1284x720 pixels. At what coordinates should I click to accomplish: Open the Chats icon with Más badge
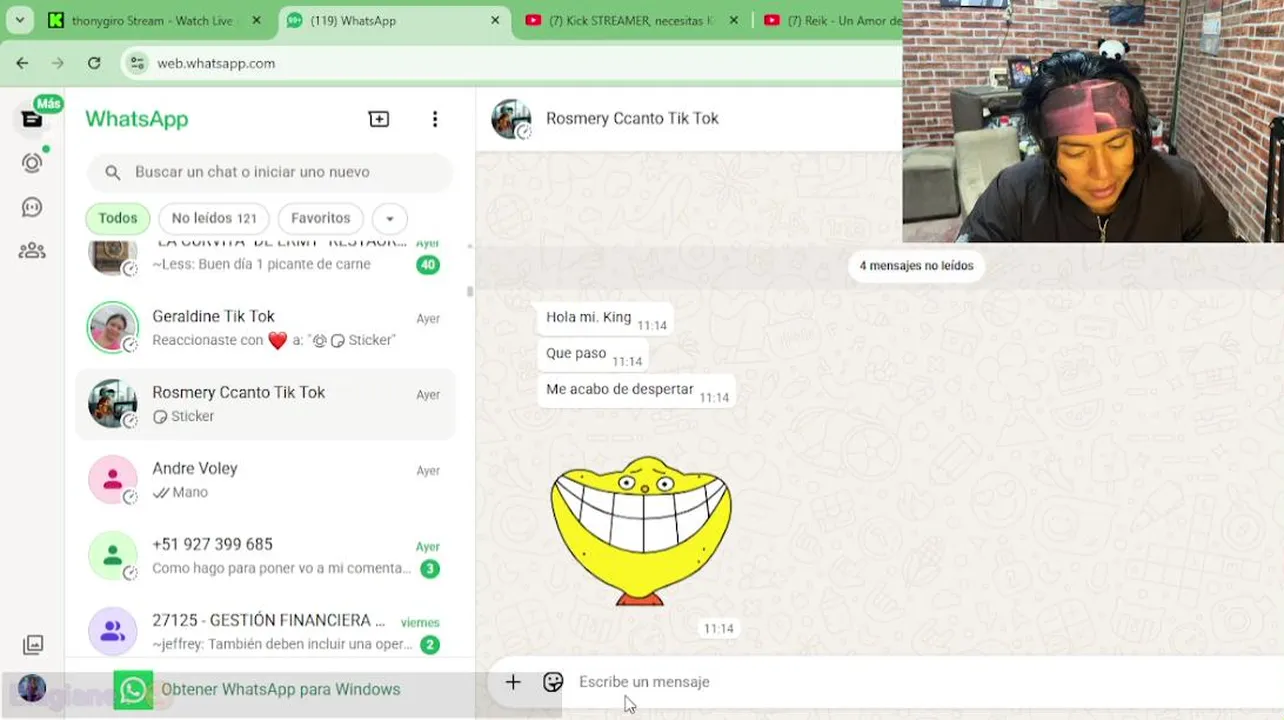point(32,119)
